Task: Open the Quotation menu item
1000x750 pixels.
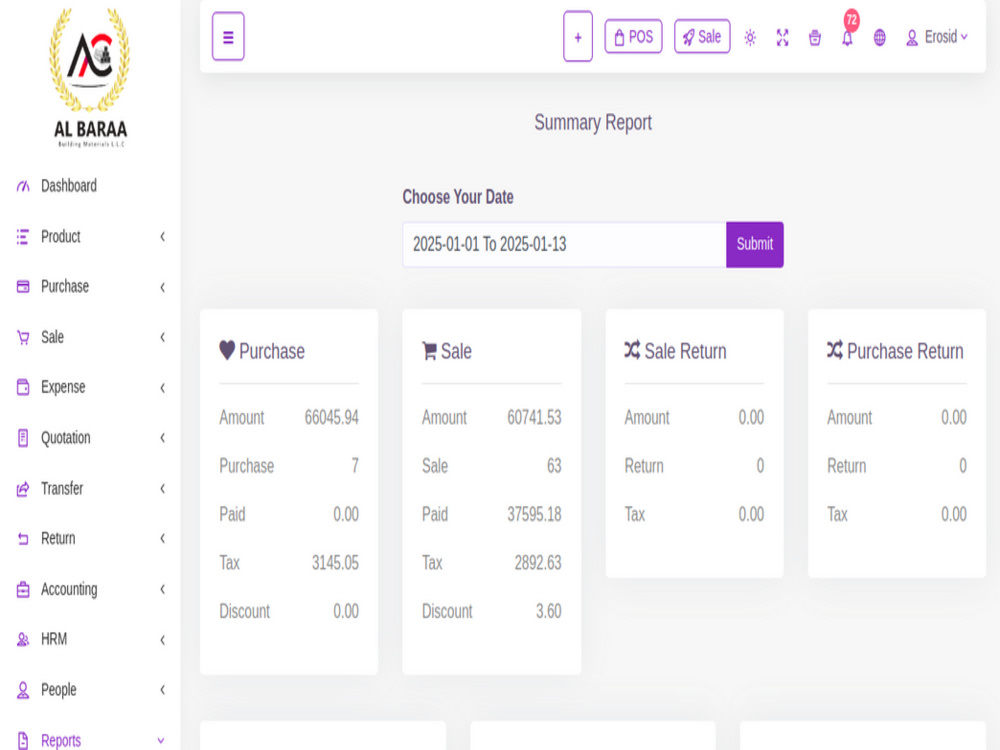Action: click(x=65, y=438)
